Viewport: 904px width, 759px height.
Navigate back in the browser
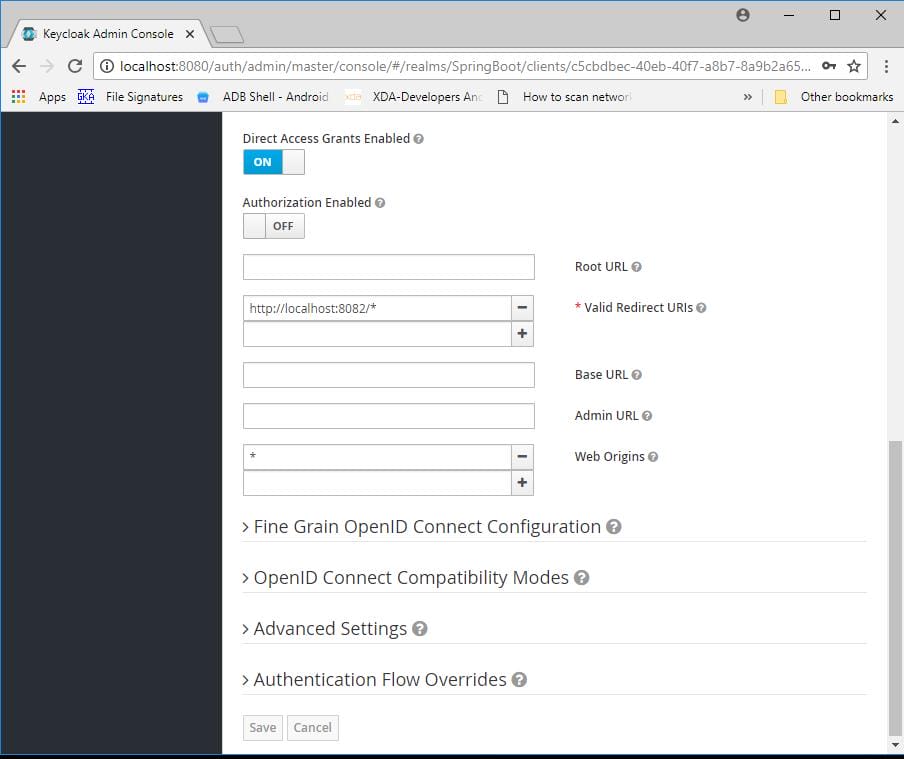(20, 63)
